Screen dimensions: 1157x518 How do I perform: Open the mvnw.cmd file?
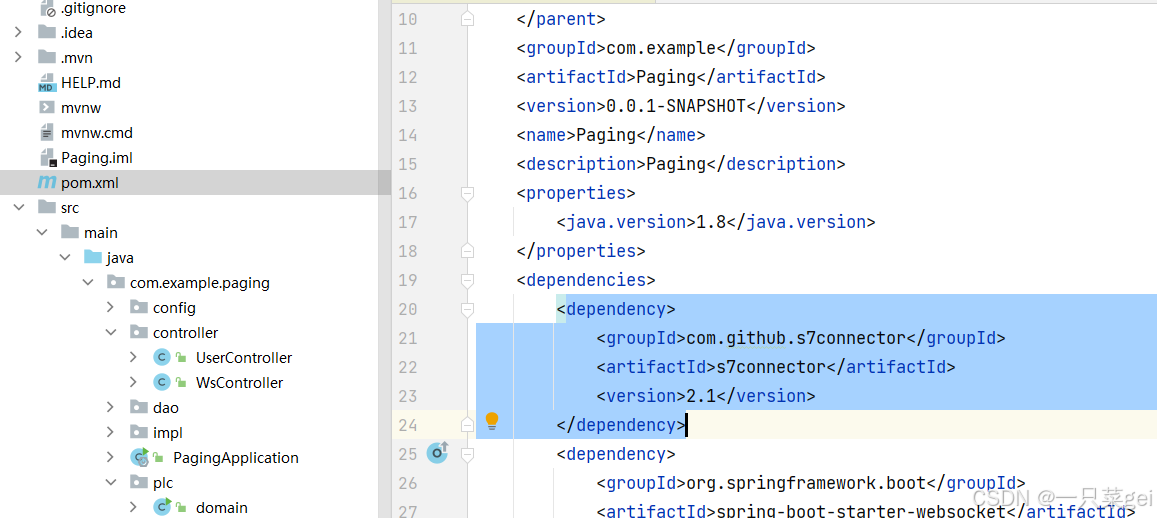(97, 133)
